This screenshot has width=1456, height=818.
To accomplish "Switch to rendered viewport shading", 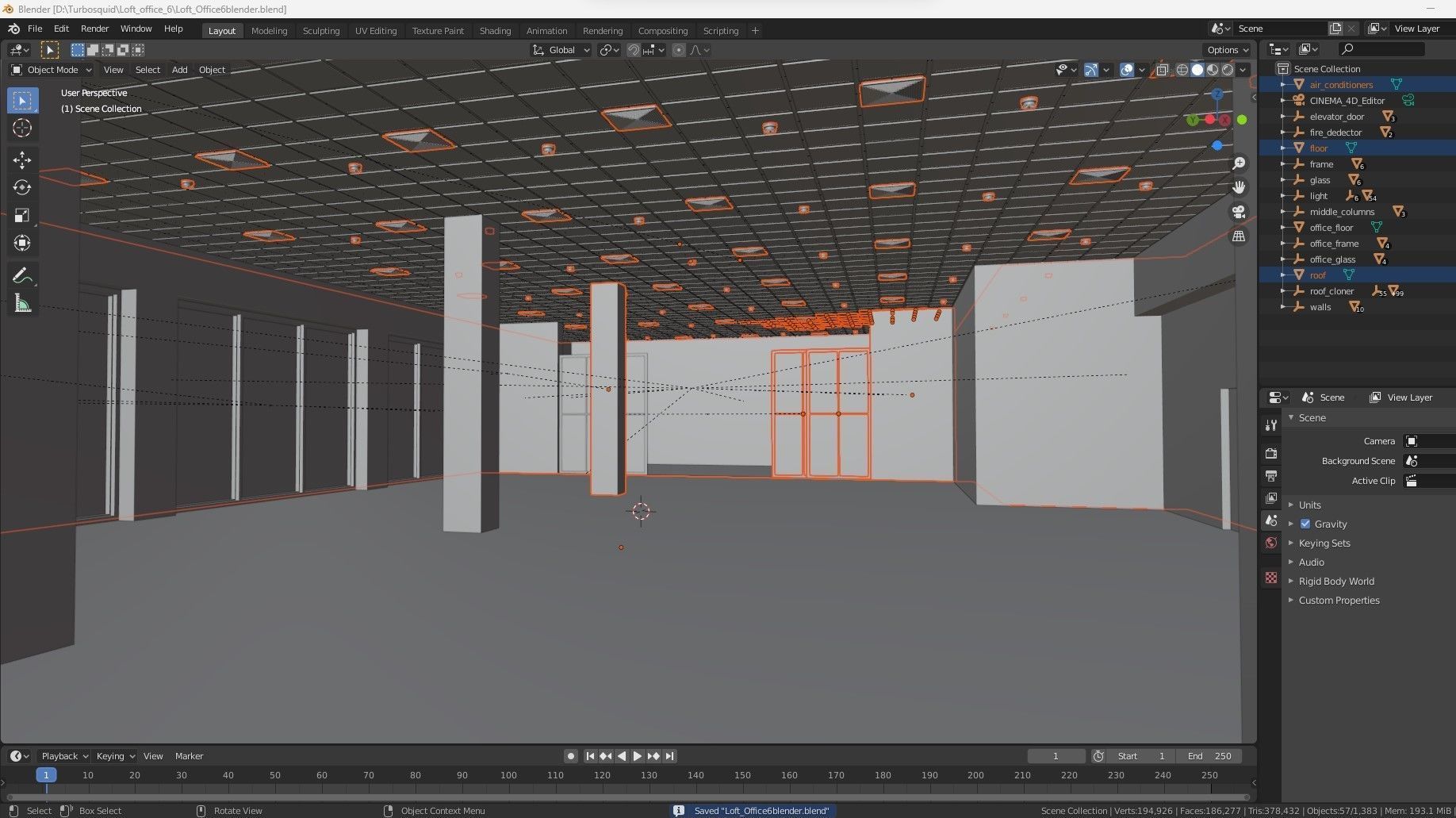I will pyautogui.click(x=1227, y=70).
